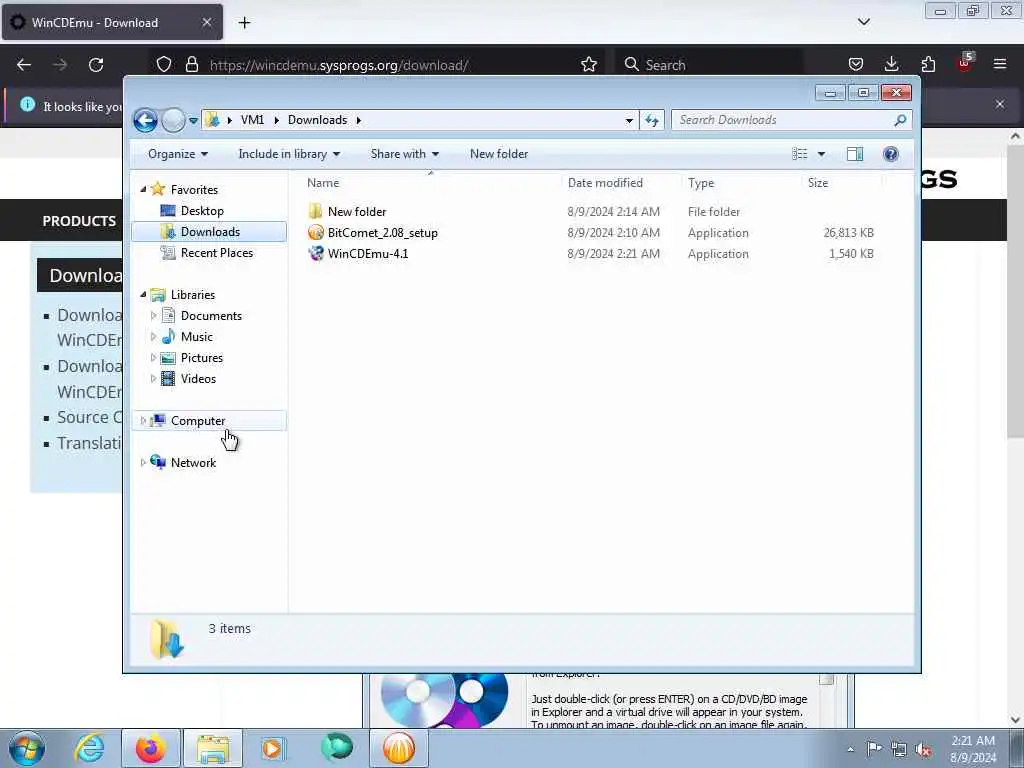This screenshot has width=1024, height=768.
Task: Select Network in navigation pane
Action: click(193, 462)
